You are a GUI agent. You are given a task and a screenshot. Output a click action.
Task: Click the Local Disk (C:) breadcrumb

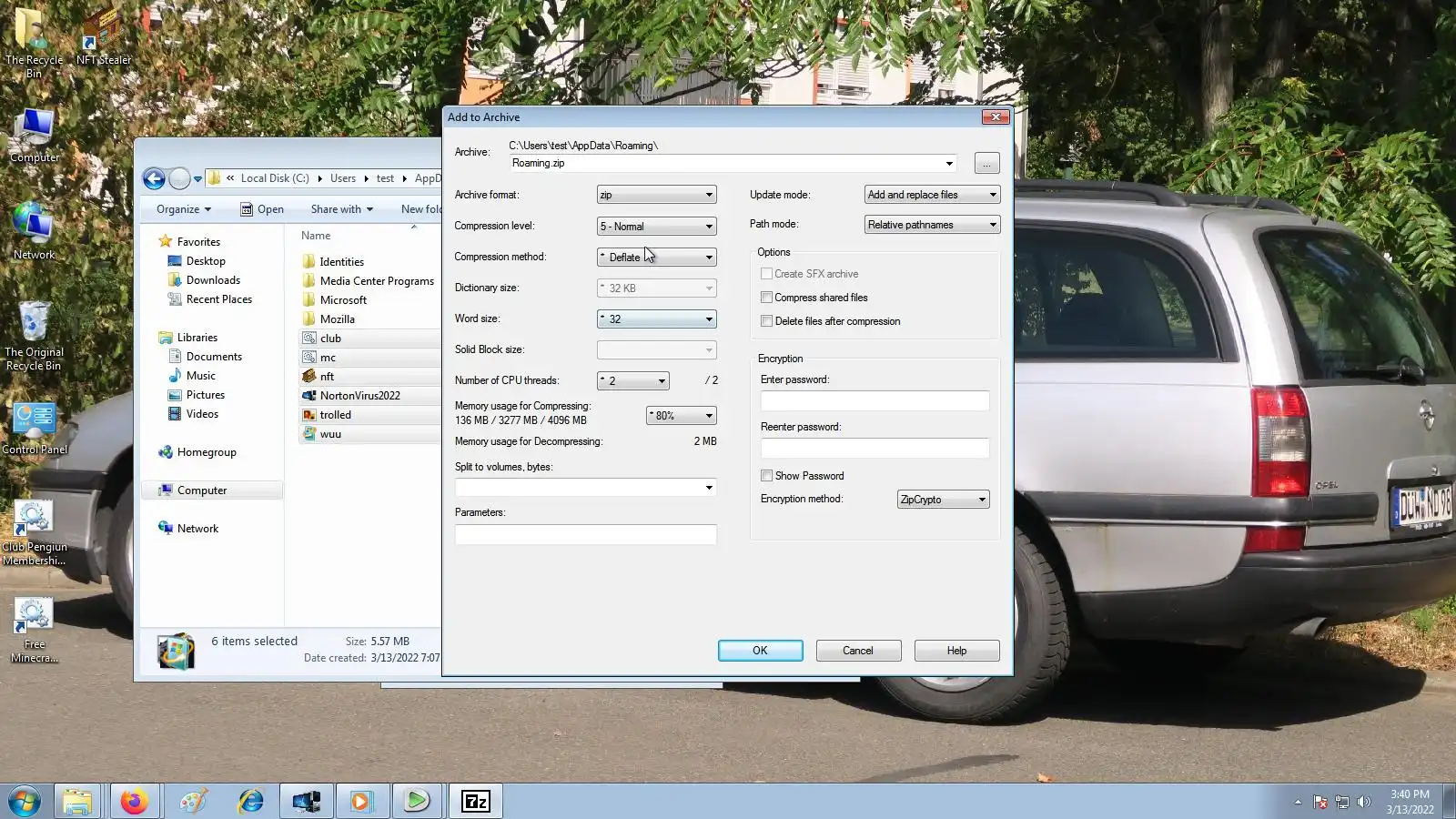(275, 178)
